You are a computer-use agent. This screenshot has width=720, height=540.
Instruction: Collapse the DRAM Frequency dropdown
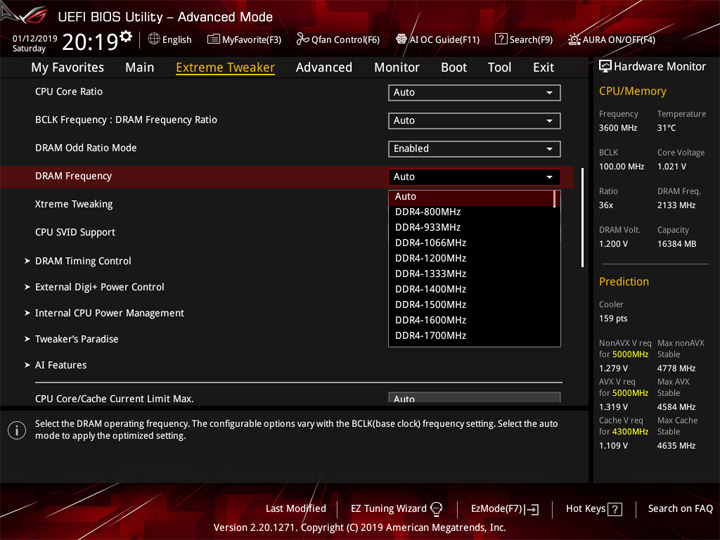(x=474, y=177)
